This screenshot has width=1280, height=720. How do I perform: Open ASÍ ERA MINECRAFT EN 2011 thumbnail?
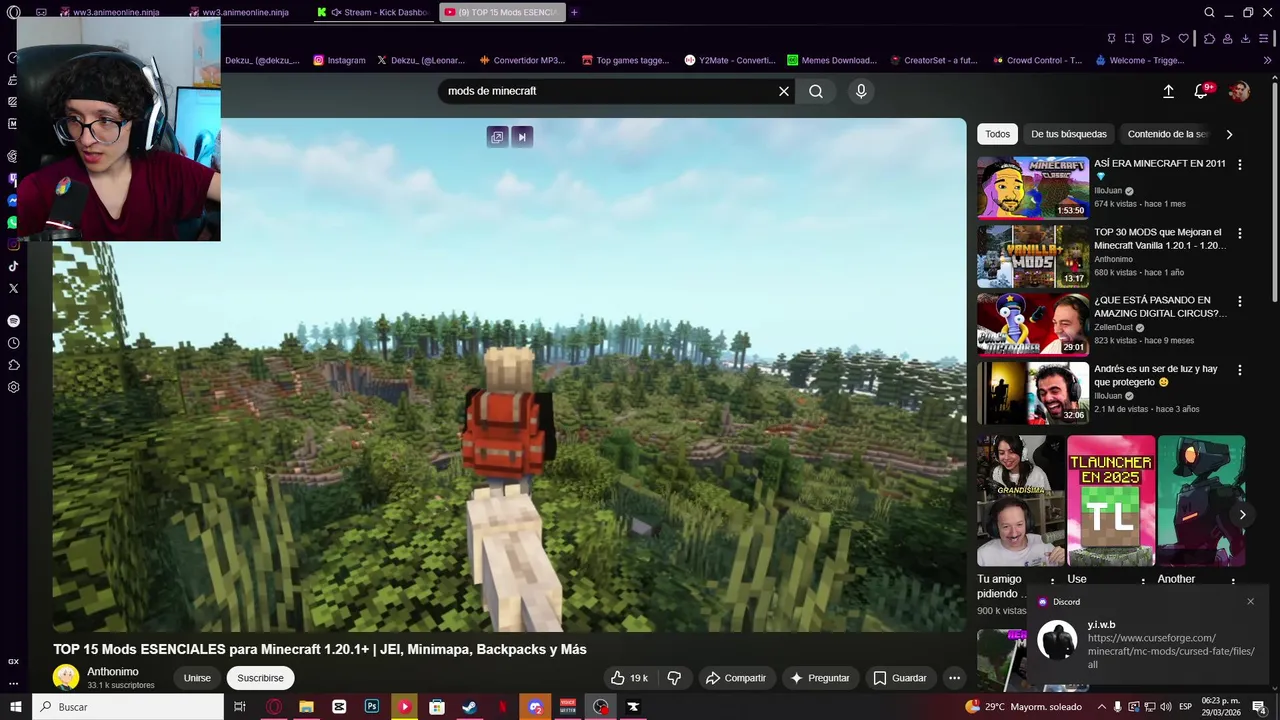(1033, 187)
